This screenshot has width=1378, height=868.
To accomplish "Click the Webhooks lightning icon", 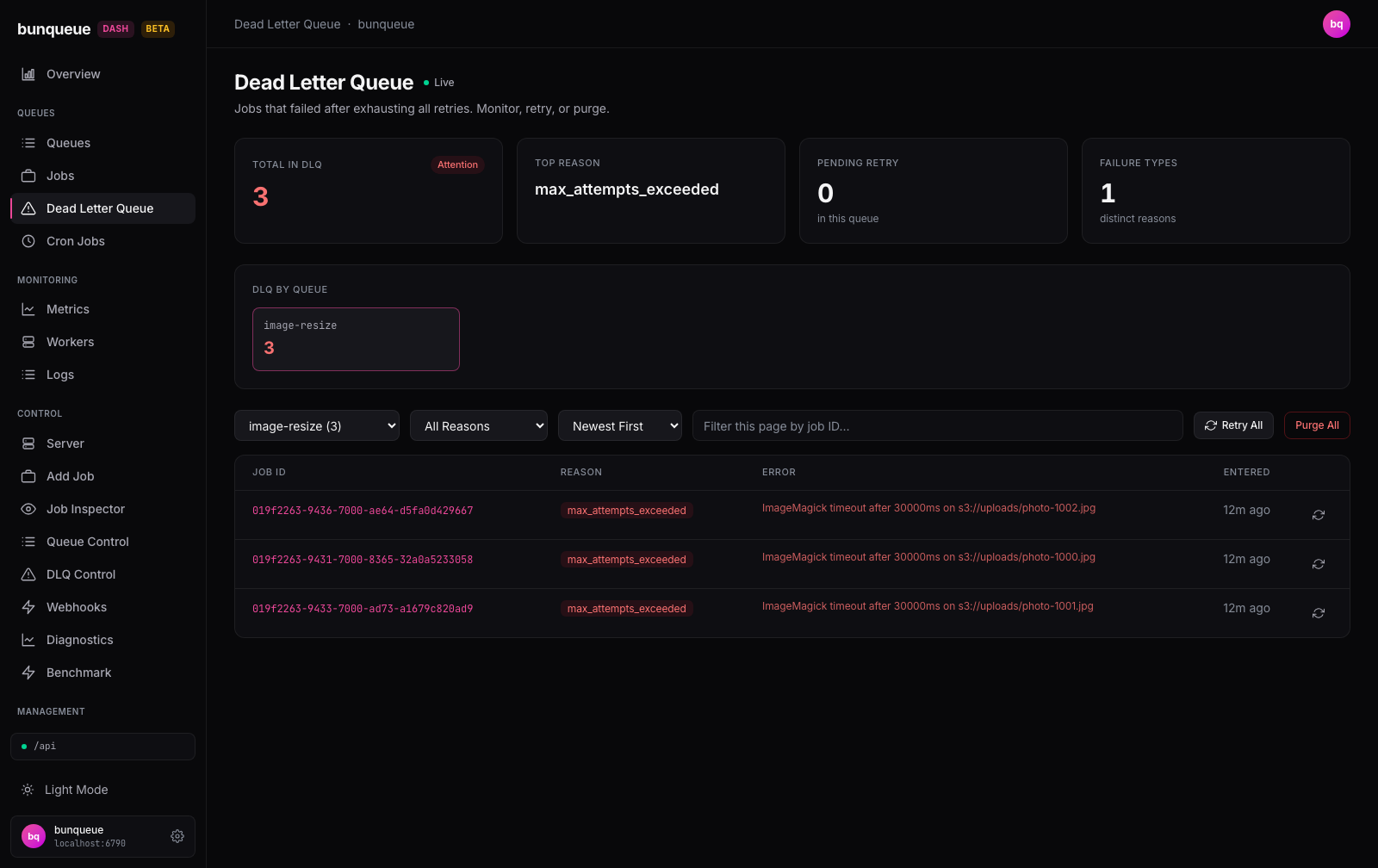I will tap(28, 607).
